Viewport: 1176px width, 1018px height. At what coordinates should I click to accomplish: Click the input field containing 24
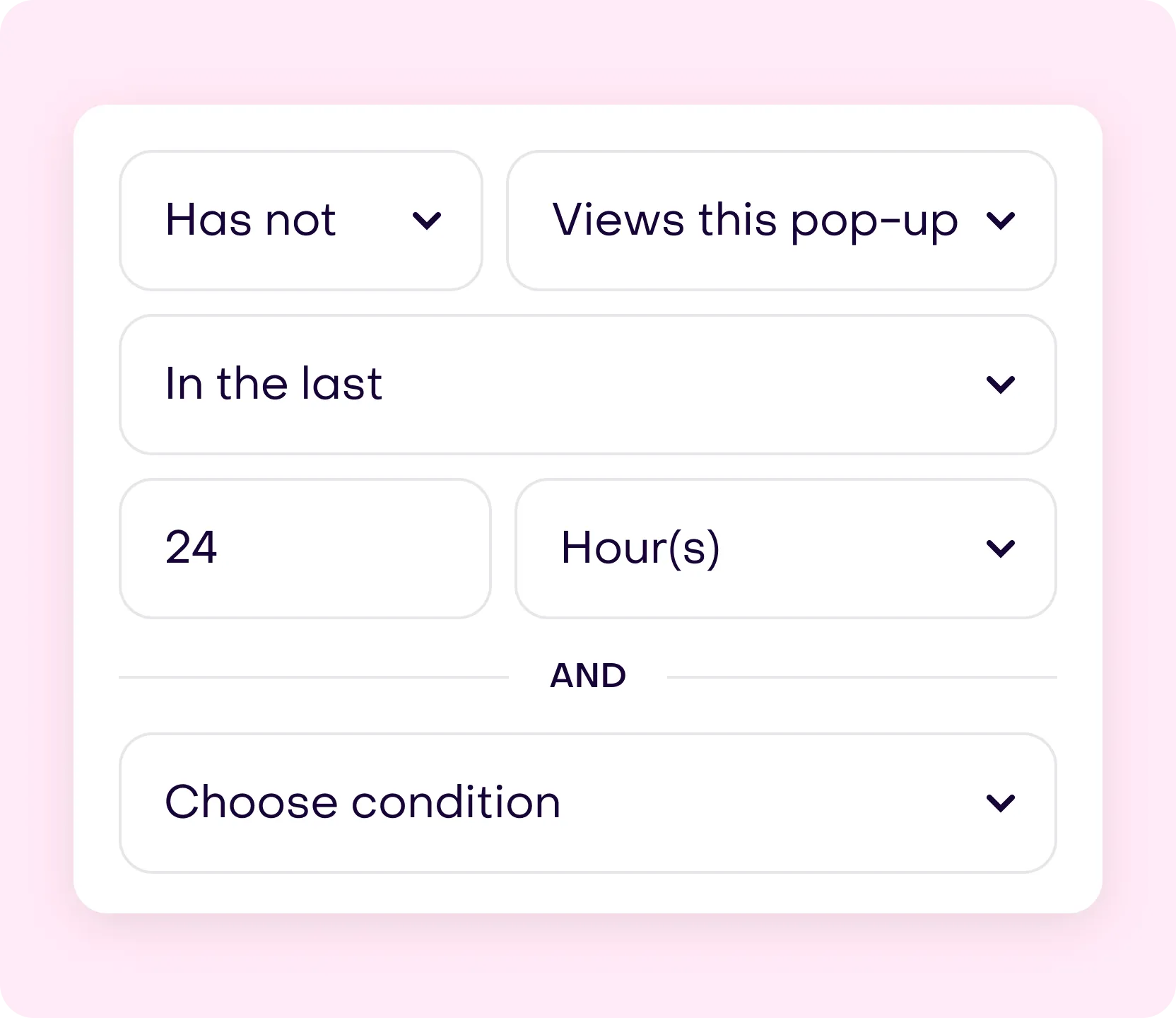click(x=305, y=549)
